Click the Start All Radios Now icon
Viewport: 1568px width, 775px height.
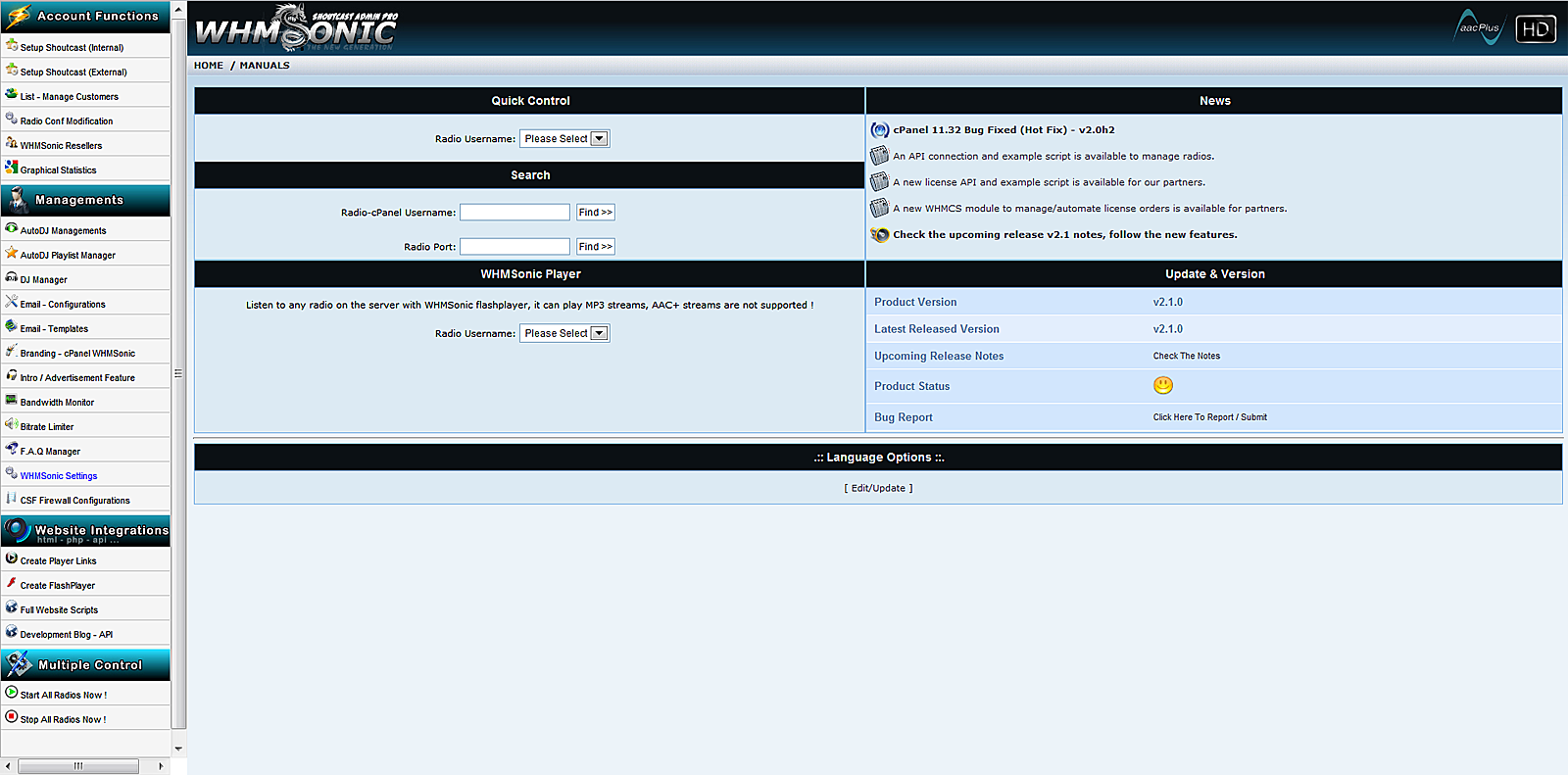(x=12, y=693)
